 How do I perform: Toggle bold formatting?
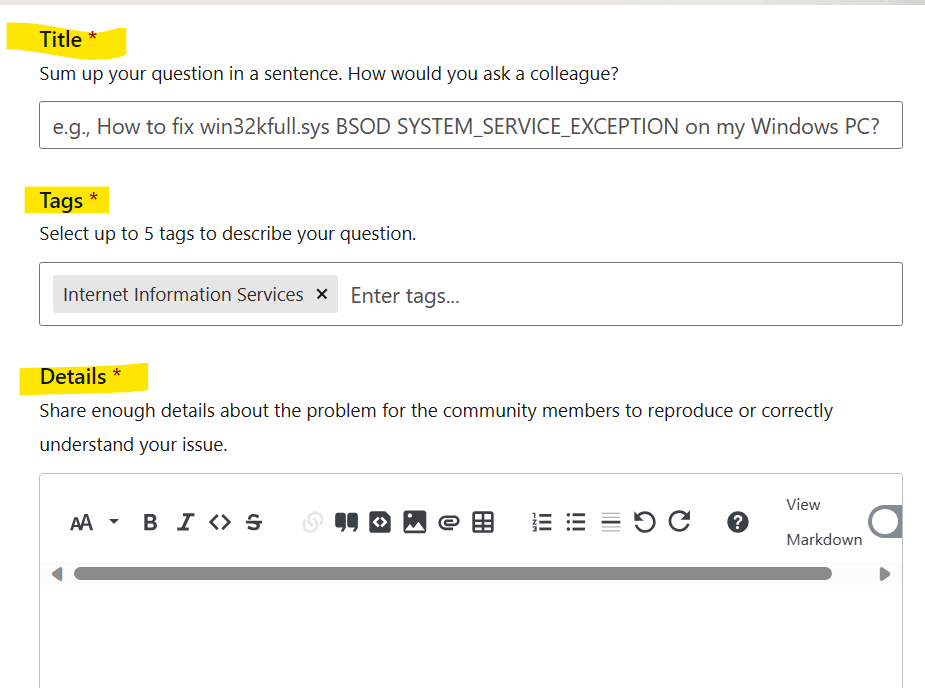(x=150, y=522)
